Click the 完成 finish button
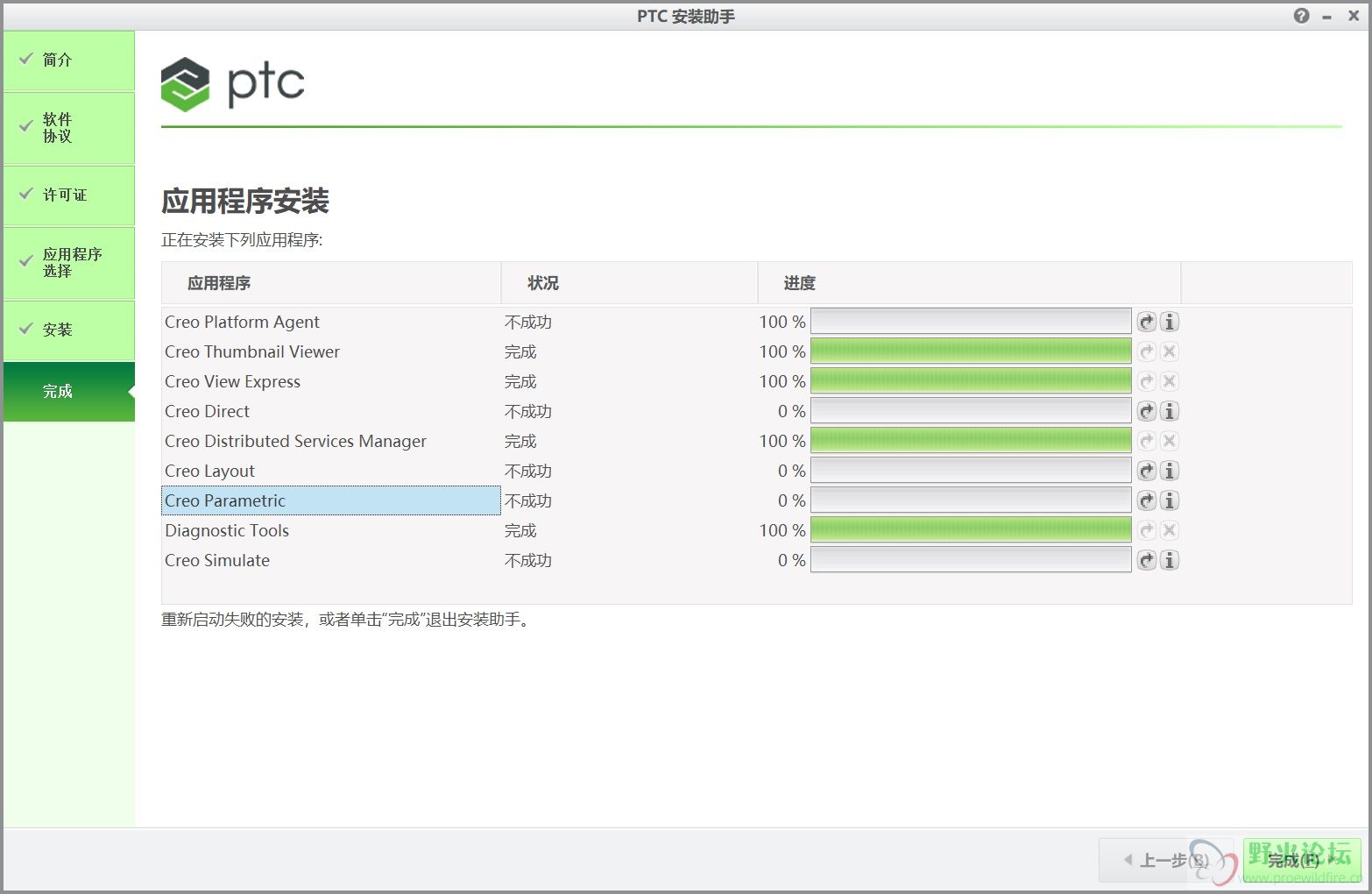This screenshot has width=1372, height=894. 1301,860
